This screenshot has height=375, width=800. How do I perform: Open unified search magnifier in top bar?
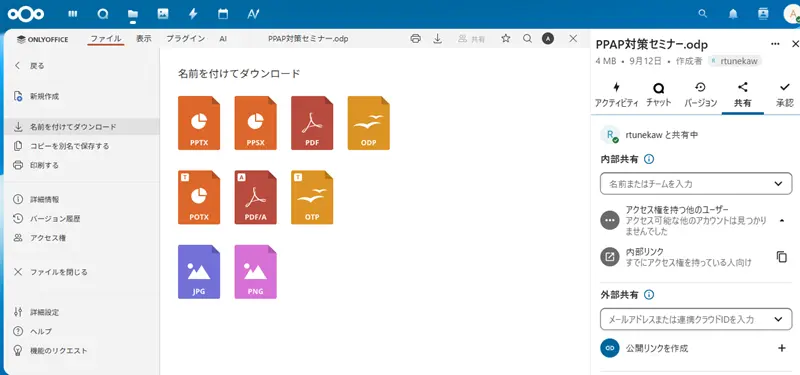[703, 14]
